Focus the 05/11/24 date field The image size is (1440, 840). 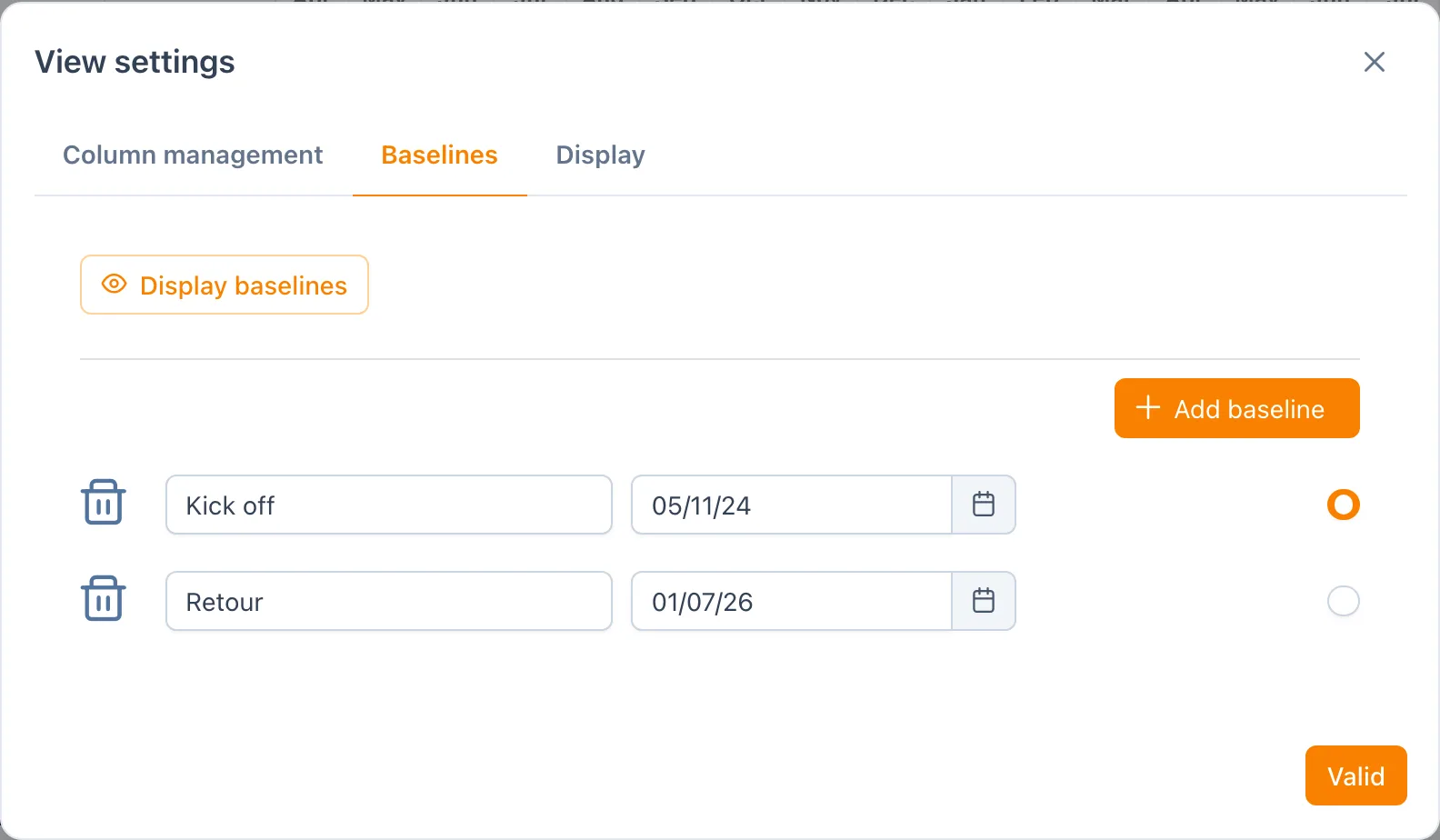tap(792, 505)
